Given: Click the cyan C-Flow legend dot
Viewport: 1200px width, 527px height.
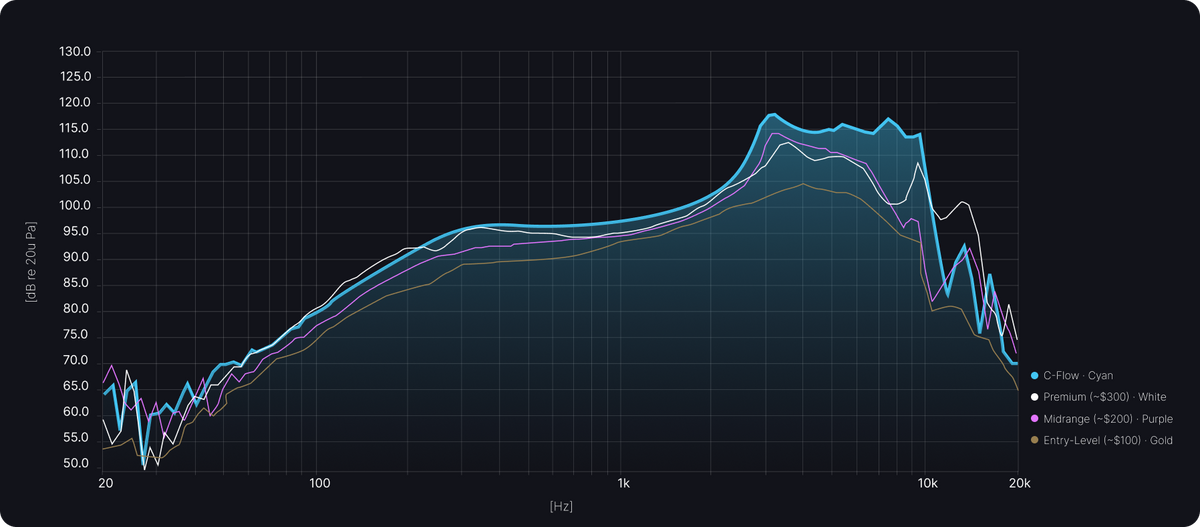Looking at the screenshot, I should coord(1034,376).
